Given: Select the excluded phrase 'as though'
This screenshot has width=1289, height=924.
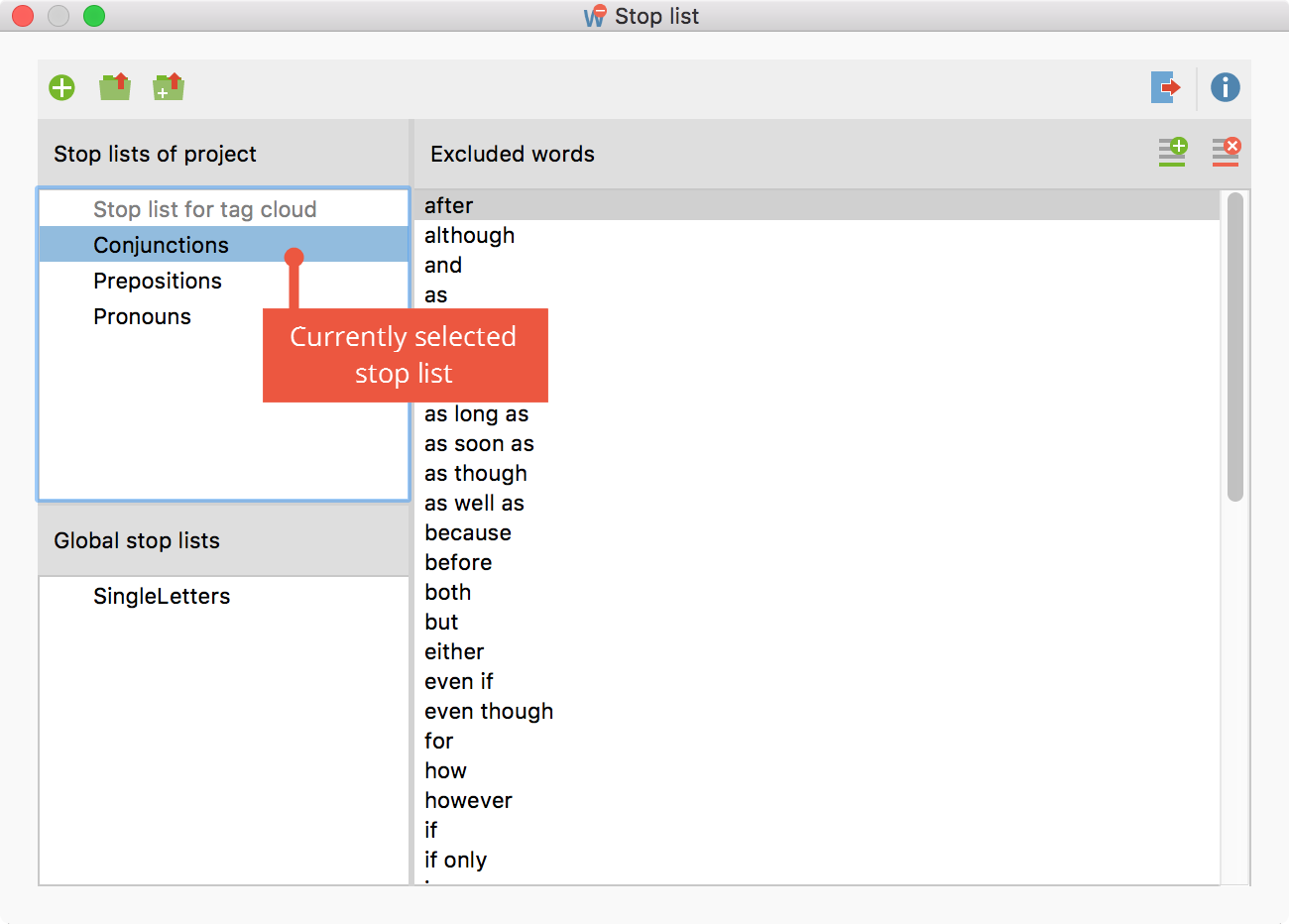Looking at the screenshot, I should click(x=816, y=473).
